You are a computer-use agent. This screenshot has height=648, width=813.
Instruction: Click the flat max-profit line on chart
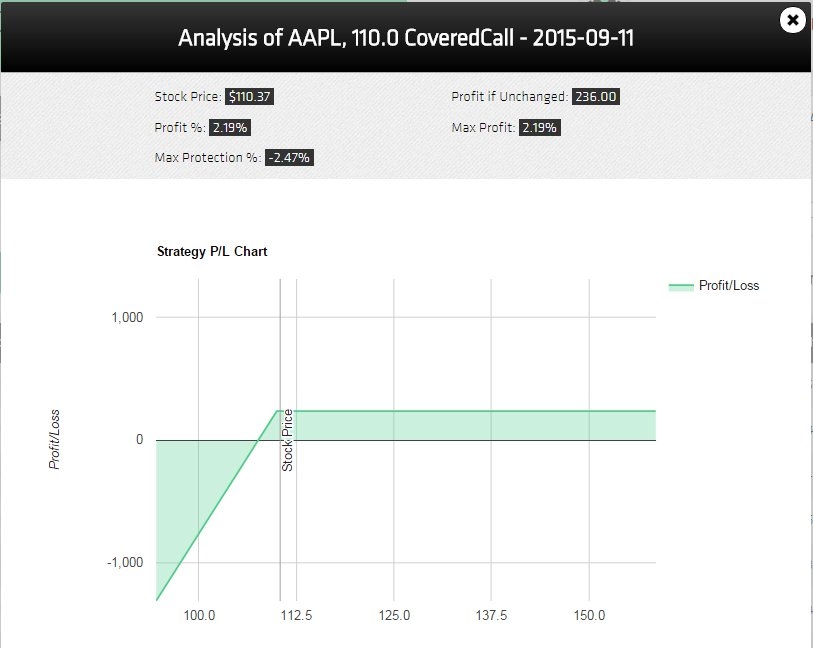467,411
